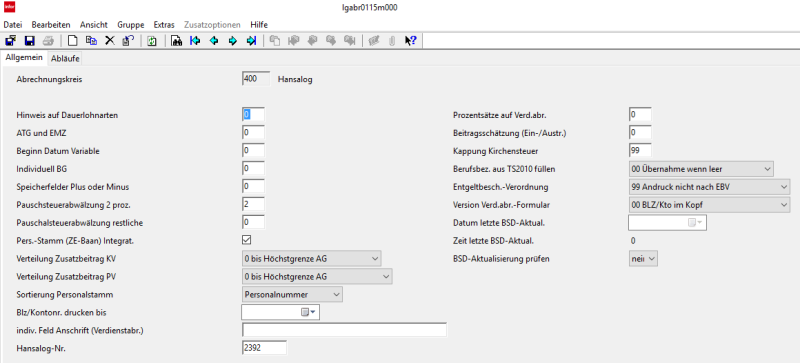Click the ATG und EMZ field
Screen dimensions: 800x363
[253, 133]
